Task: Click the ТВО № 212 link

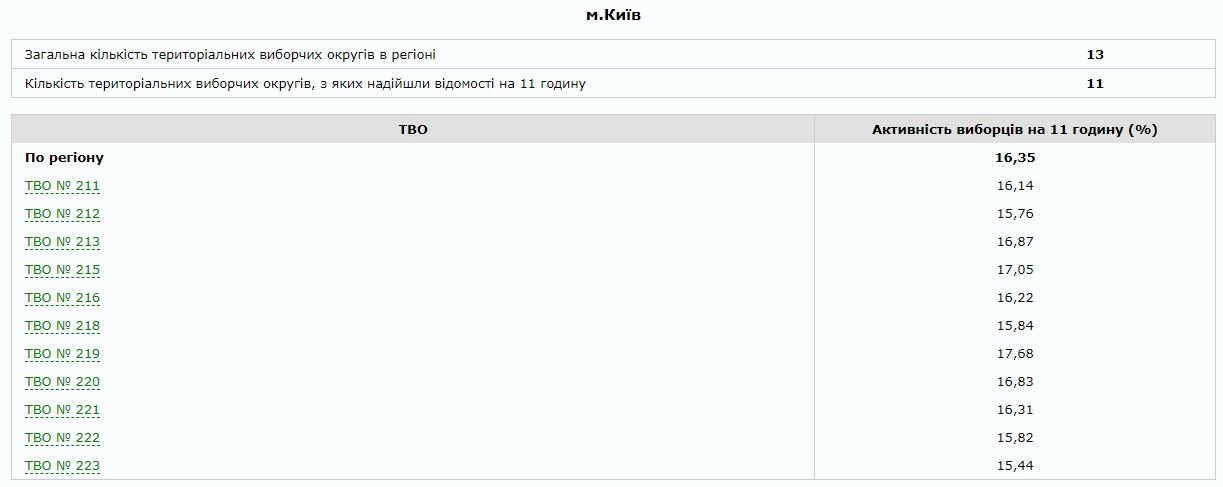Action: [62, 214]
